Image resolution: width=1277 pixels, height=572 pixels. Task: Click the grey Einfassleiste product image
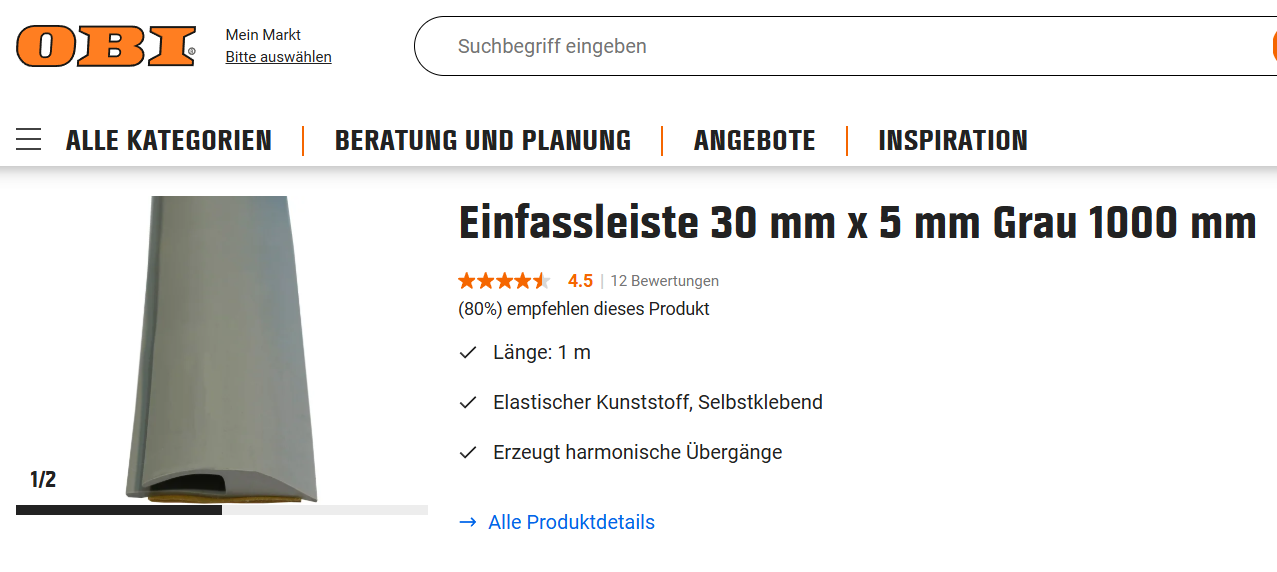point(222,348)
